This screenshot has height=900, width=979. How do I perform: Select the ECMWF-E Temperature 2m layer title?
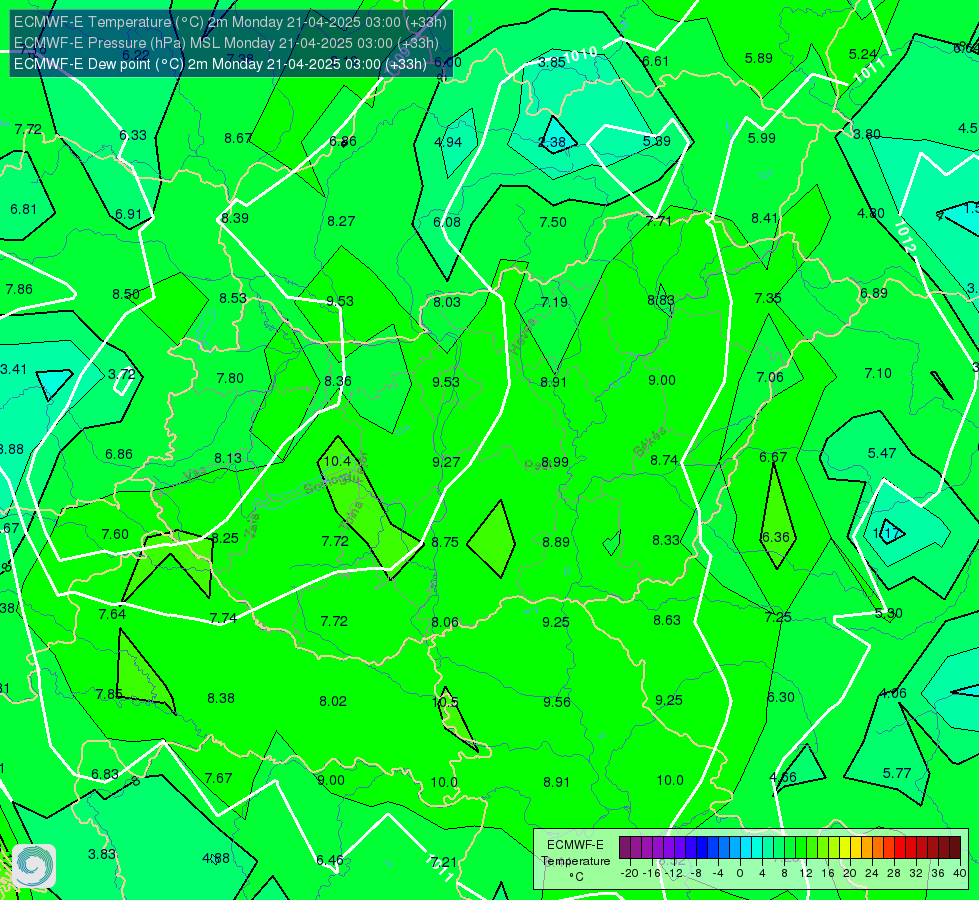230,22
